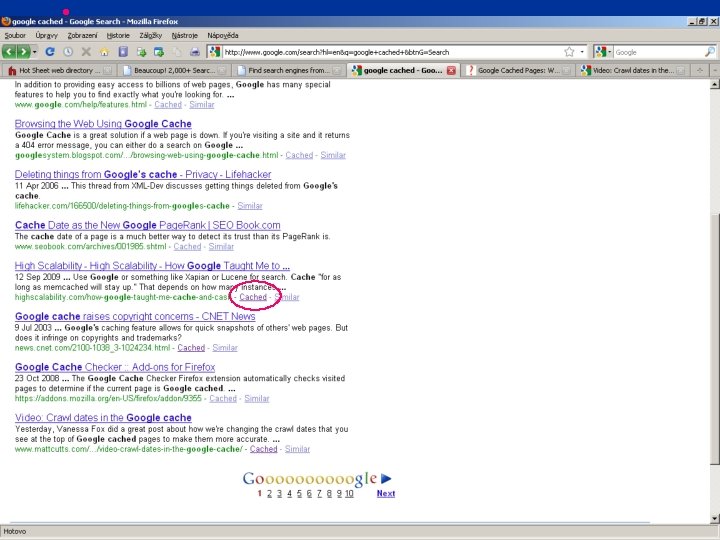Screen dimensions: 720x540
Task: Click the scroll tabs button after the last tab
Action: (700, 70)
